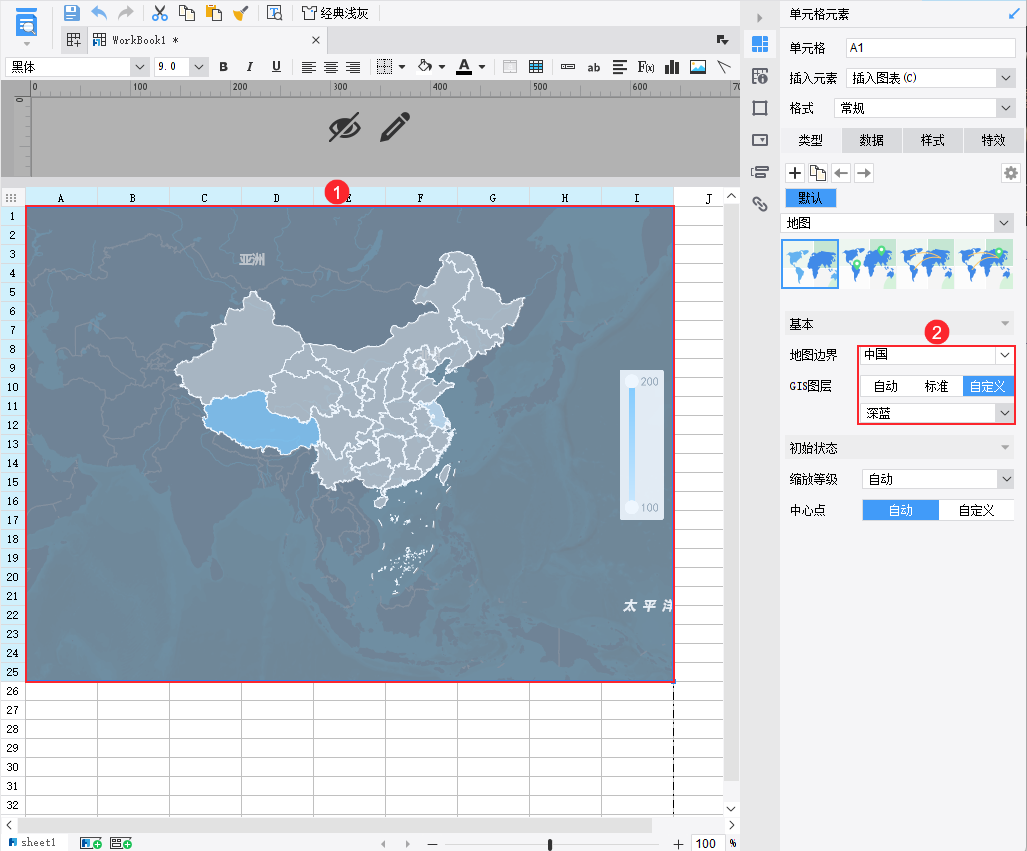Toggle bold formatting

pyautogui.click(x=224, y=67)
